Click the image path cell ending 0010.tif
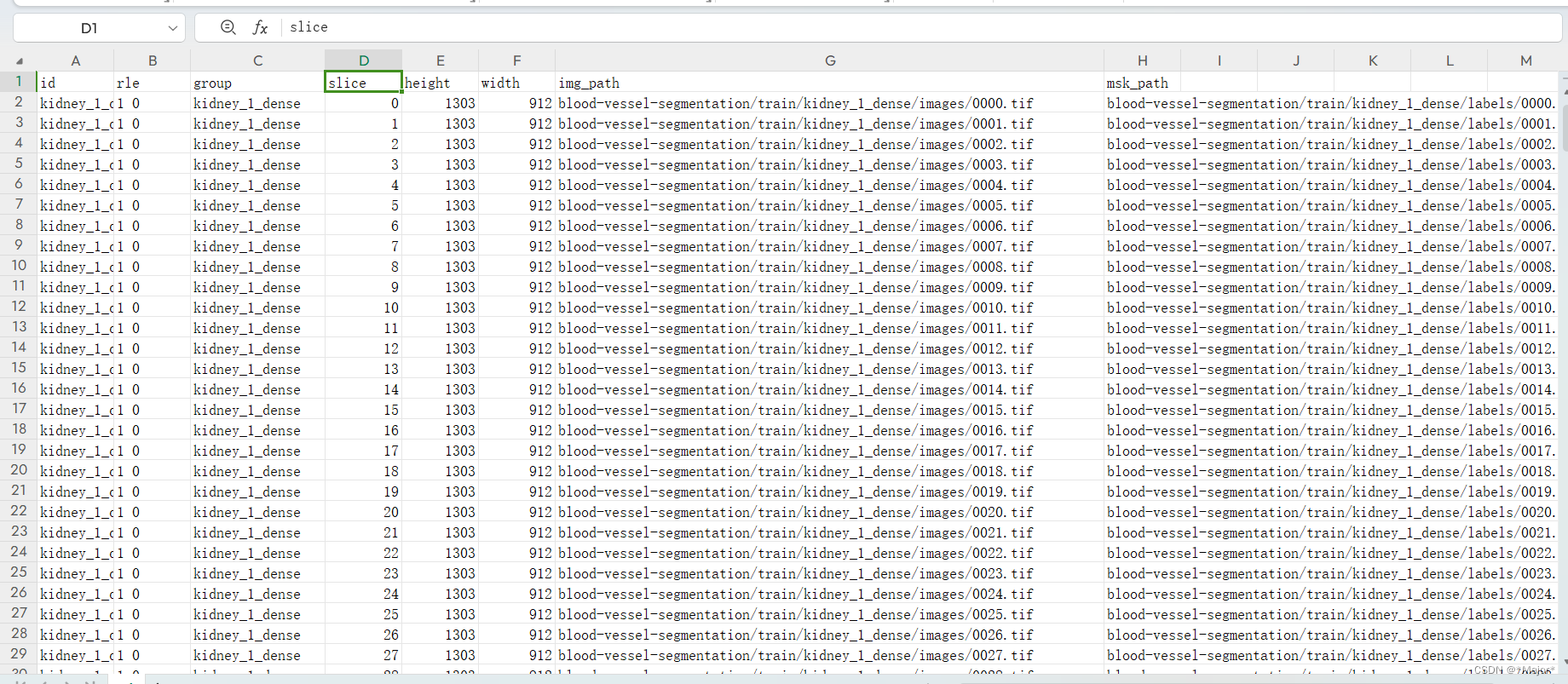Screen dimensions: 1568x684 tap(829, 308)
